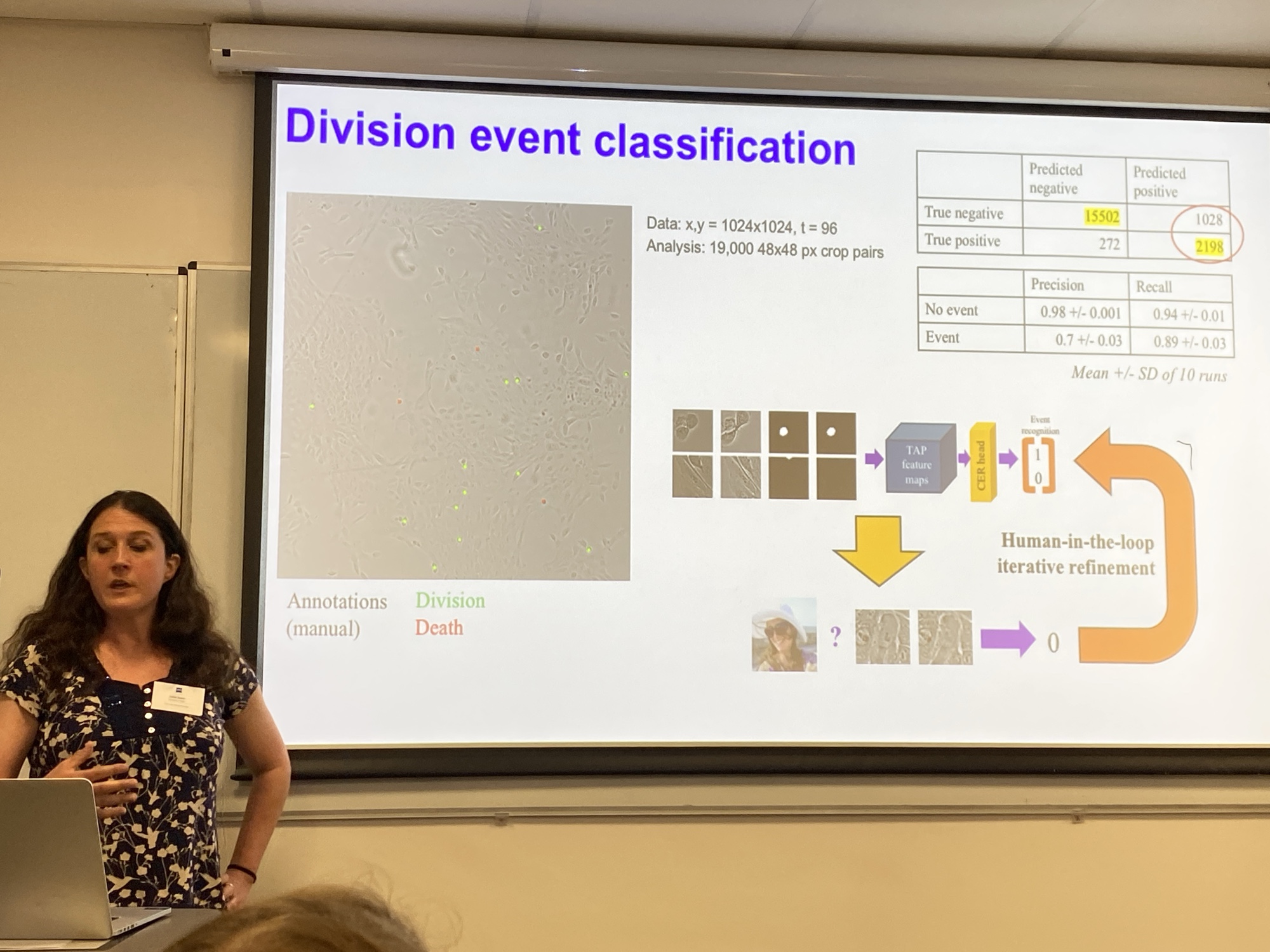Click the large microscopy cell image
Screen dimensions: 1270x952
click(455, 387)
